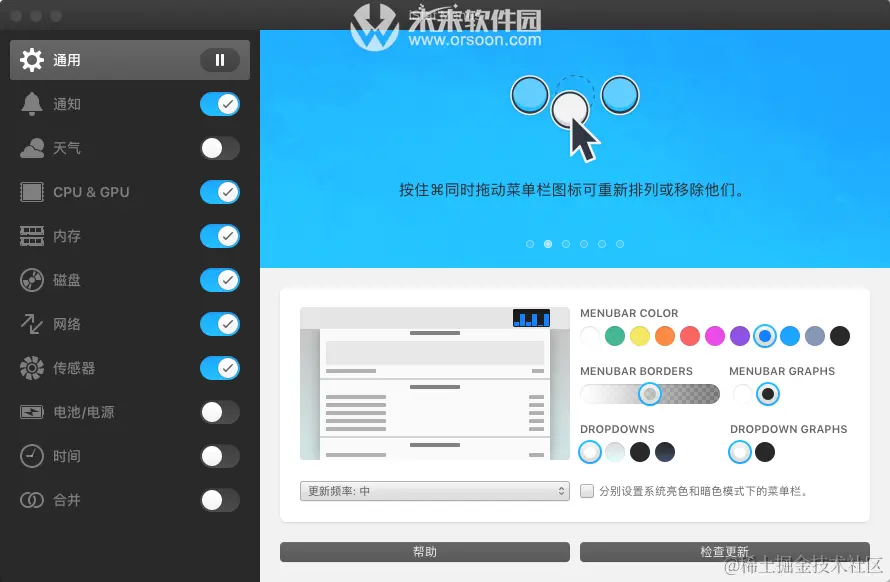Viewport: 890px width, 582px height.
Task: Open the CPU & GPU sidebar label
Action: (91, 192)
